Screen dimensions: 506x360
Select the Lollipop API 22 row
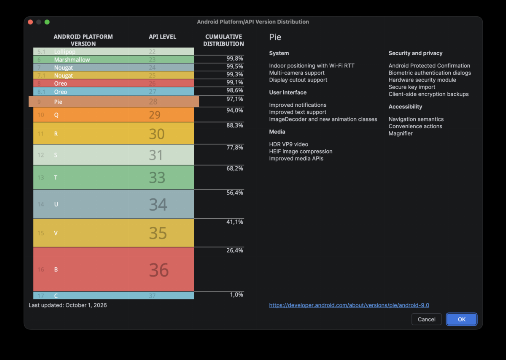pos(113,51)
